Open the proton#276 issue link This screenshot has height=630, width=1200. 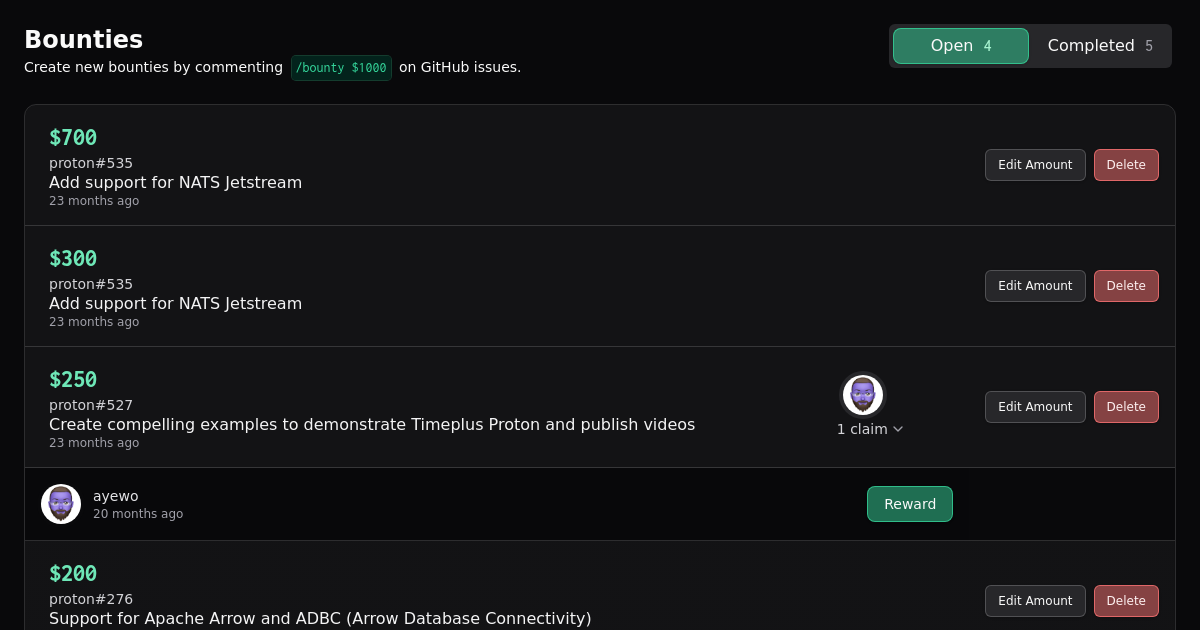91,599
